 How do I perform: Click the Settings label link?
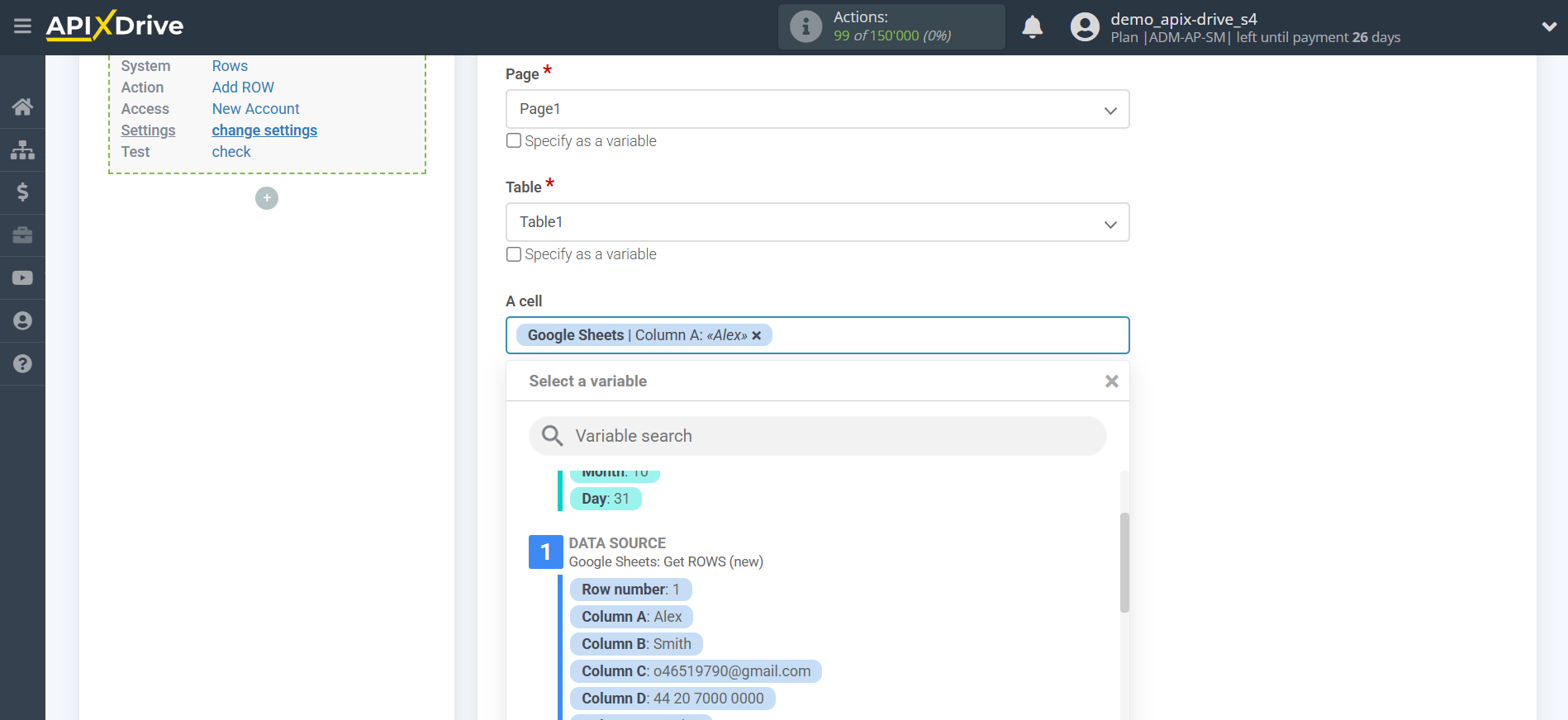[x=148, y=130]
